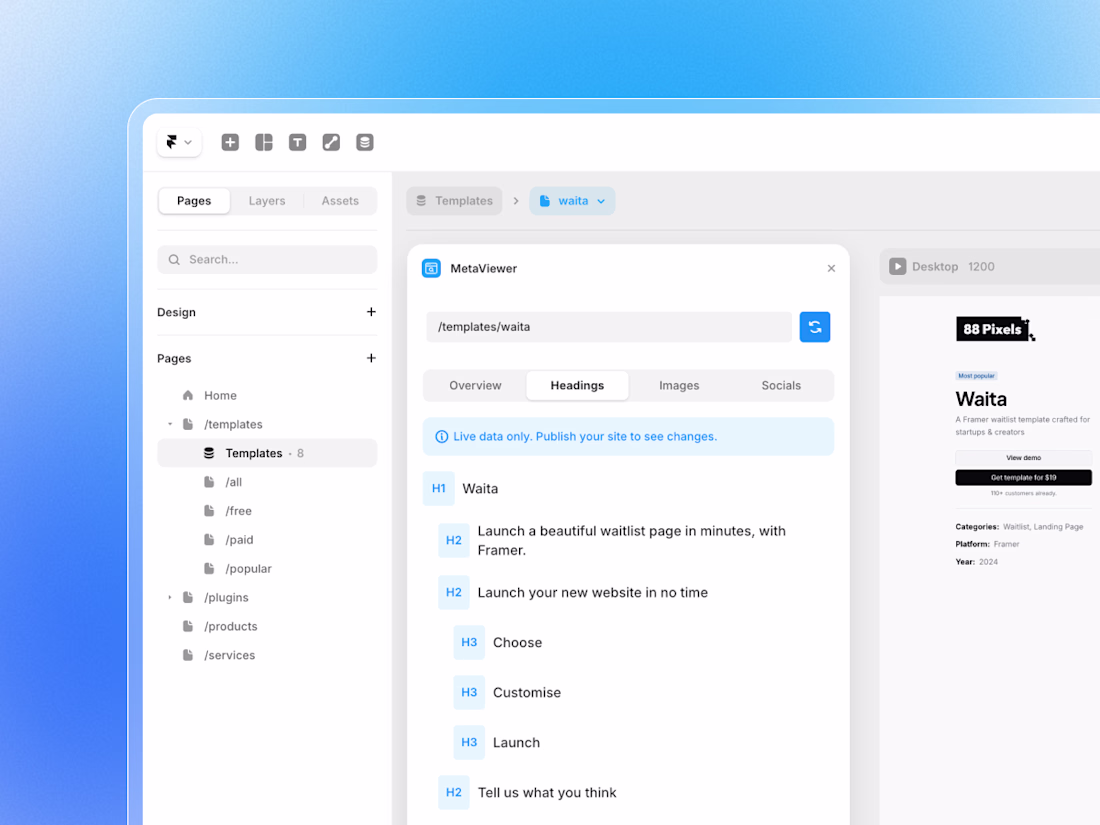The height and width of the screenshot is (825, 1100).
Task: Click the 'Tell us what you think' heading
Action: click(x=547, y=793)
